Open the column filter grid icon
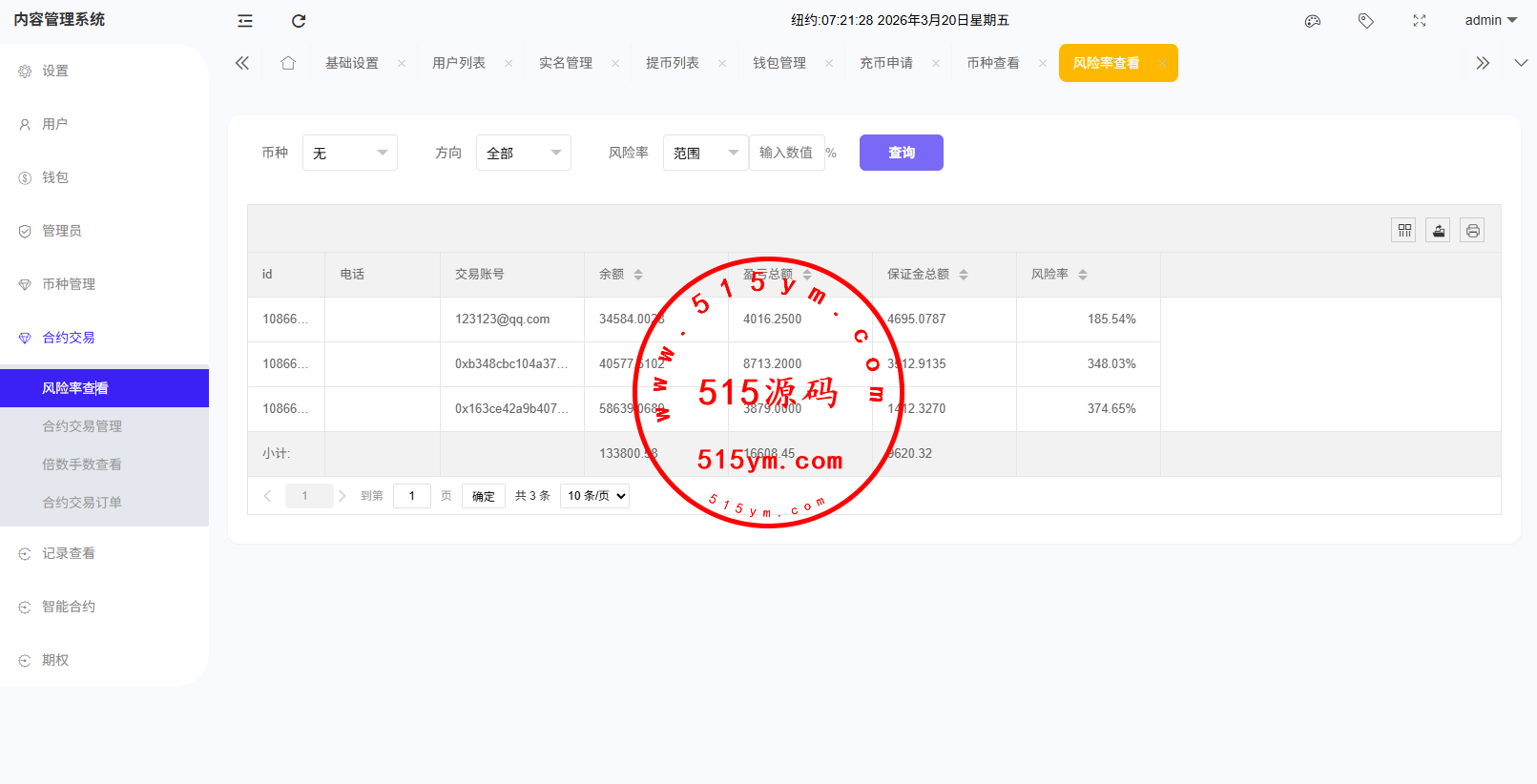Image resolution: width=1537 pixels, height=784 pixels. point(1403,230)
